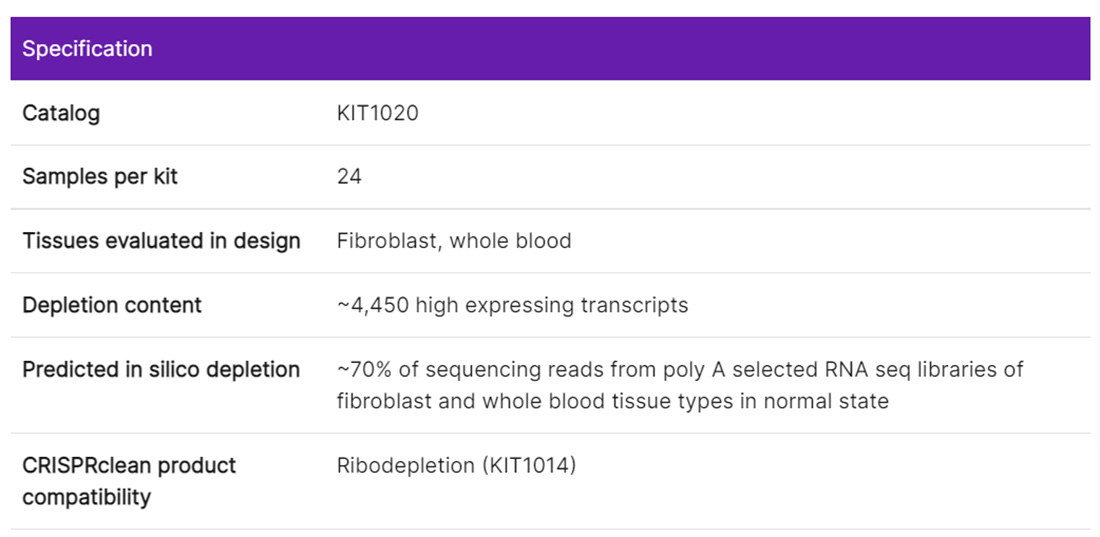Image resolution: width=1100 pixels, height=537 pixels.
Task: Click the "~4,450" transcript count
Action: [370, 305]
